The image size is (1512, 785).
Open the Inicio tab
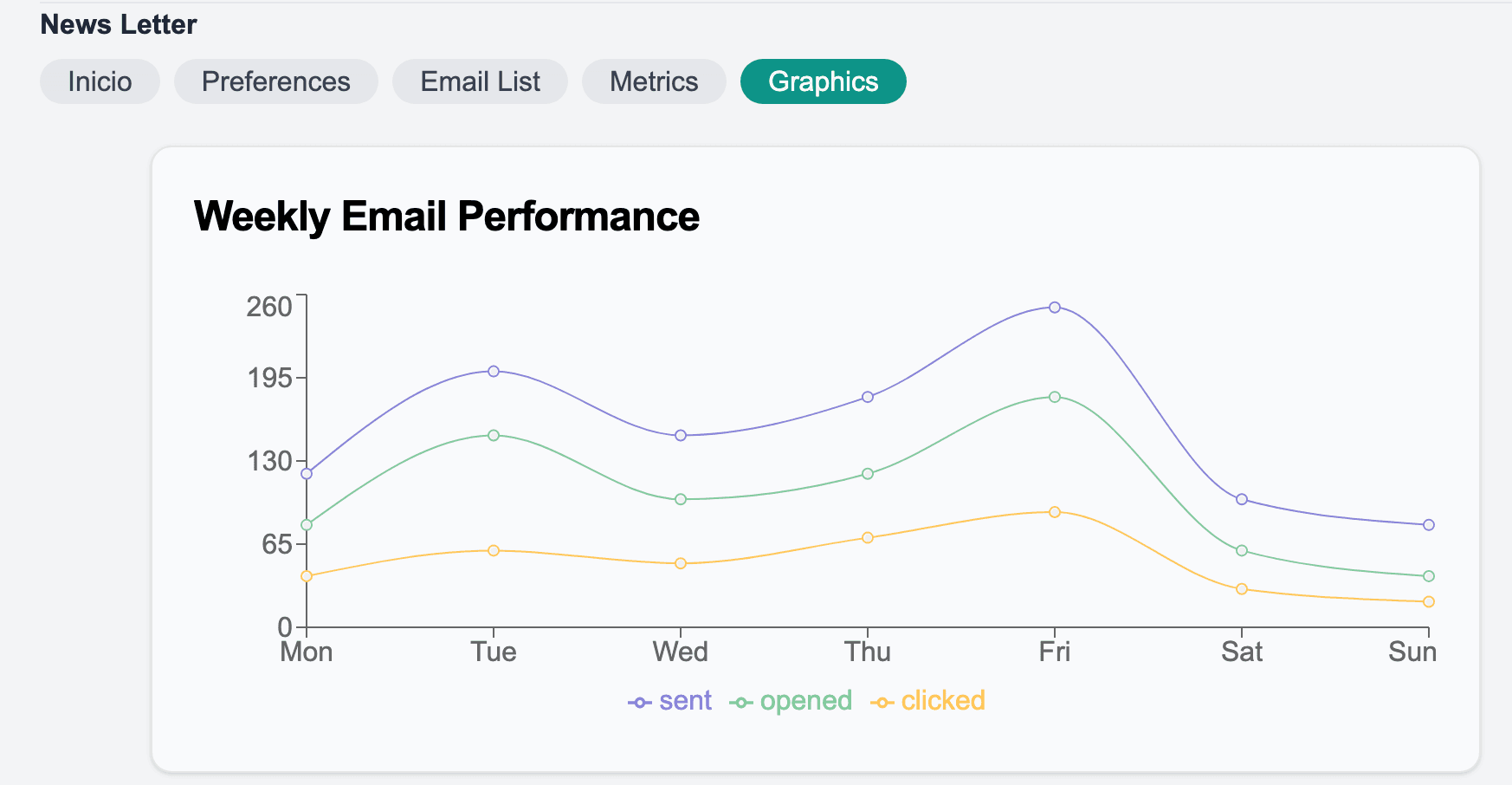coord(100,81)
